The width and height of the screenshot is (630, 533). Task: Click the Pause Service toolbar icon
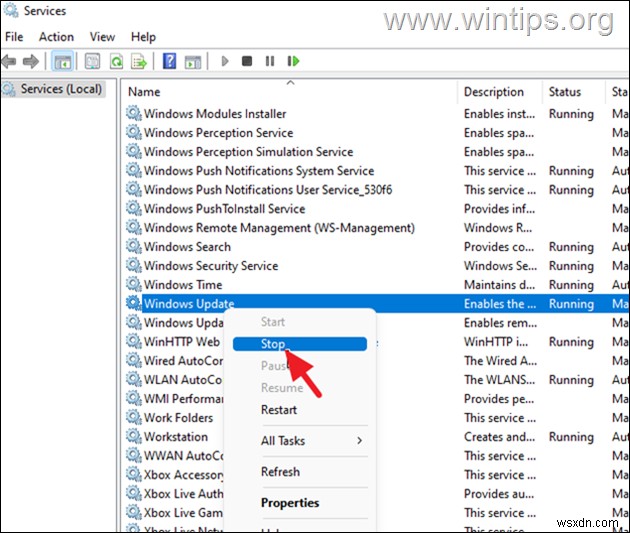(270, 61)
